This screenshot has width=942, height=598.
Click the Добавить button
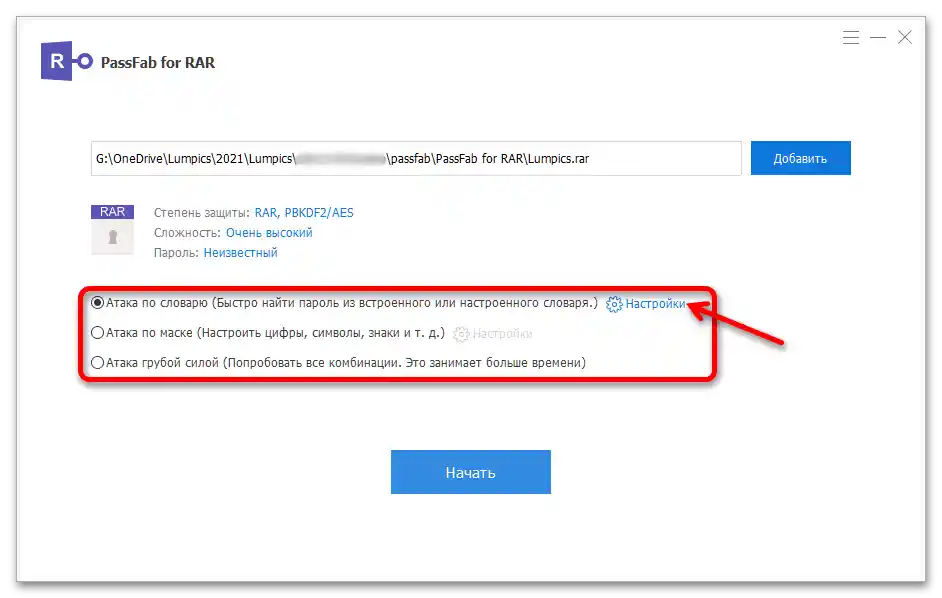click(800, 158)
